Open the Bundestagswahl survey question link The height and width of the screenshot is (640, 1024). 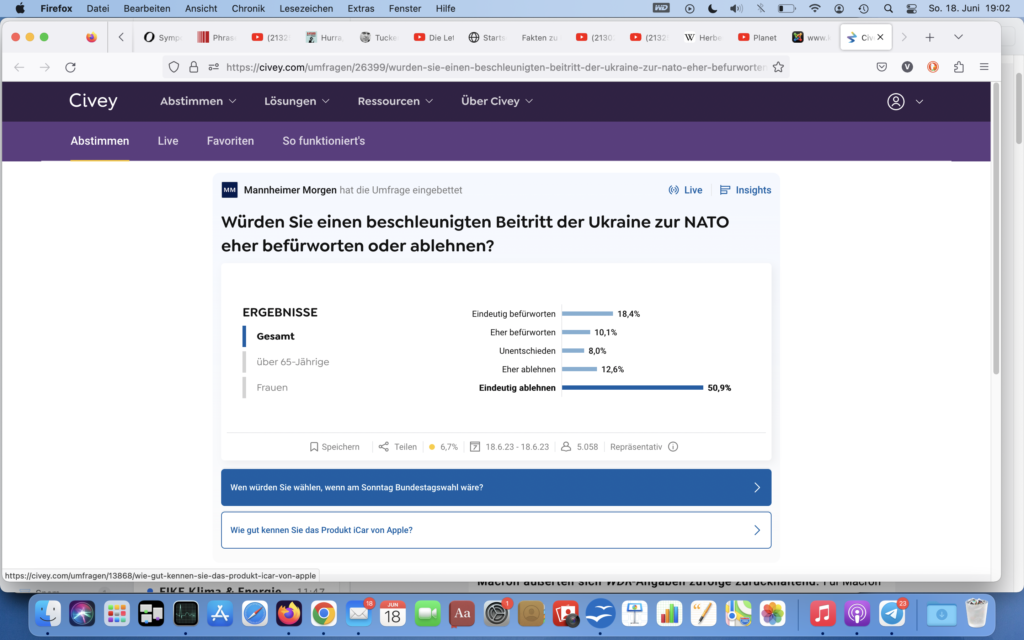click(x=496, y=488)
